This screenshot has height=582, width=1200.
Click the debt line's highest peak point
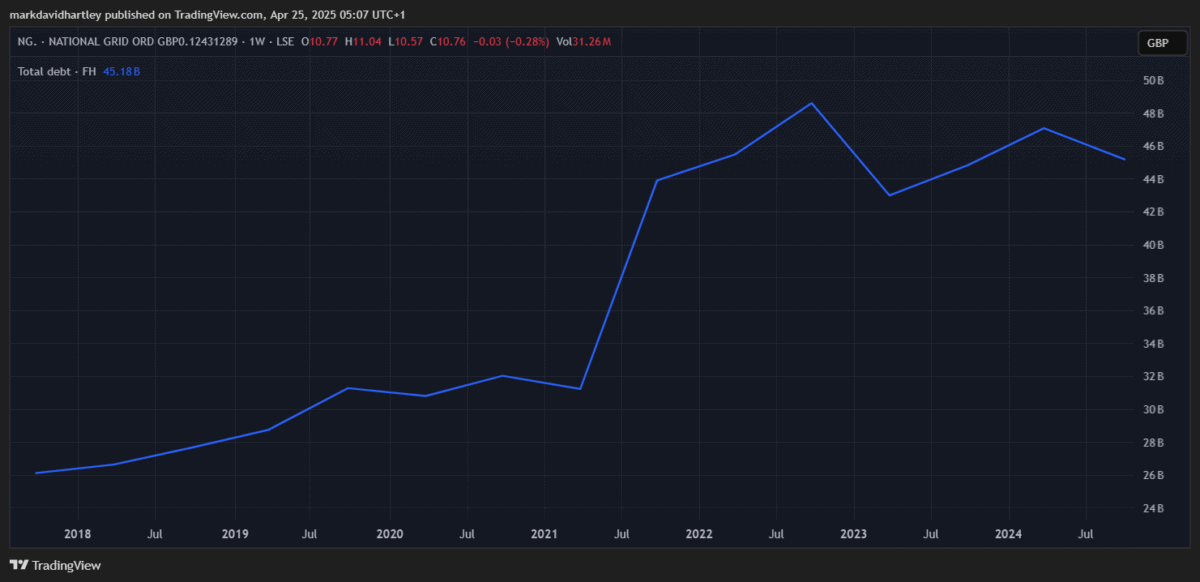pyautogui.click(x=811, y=103)
